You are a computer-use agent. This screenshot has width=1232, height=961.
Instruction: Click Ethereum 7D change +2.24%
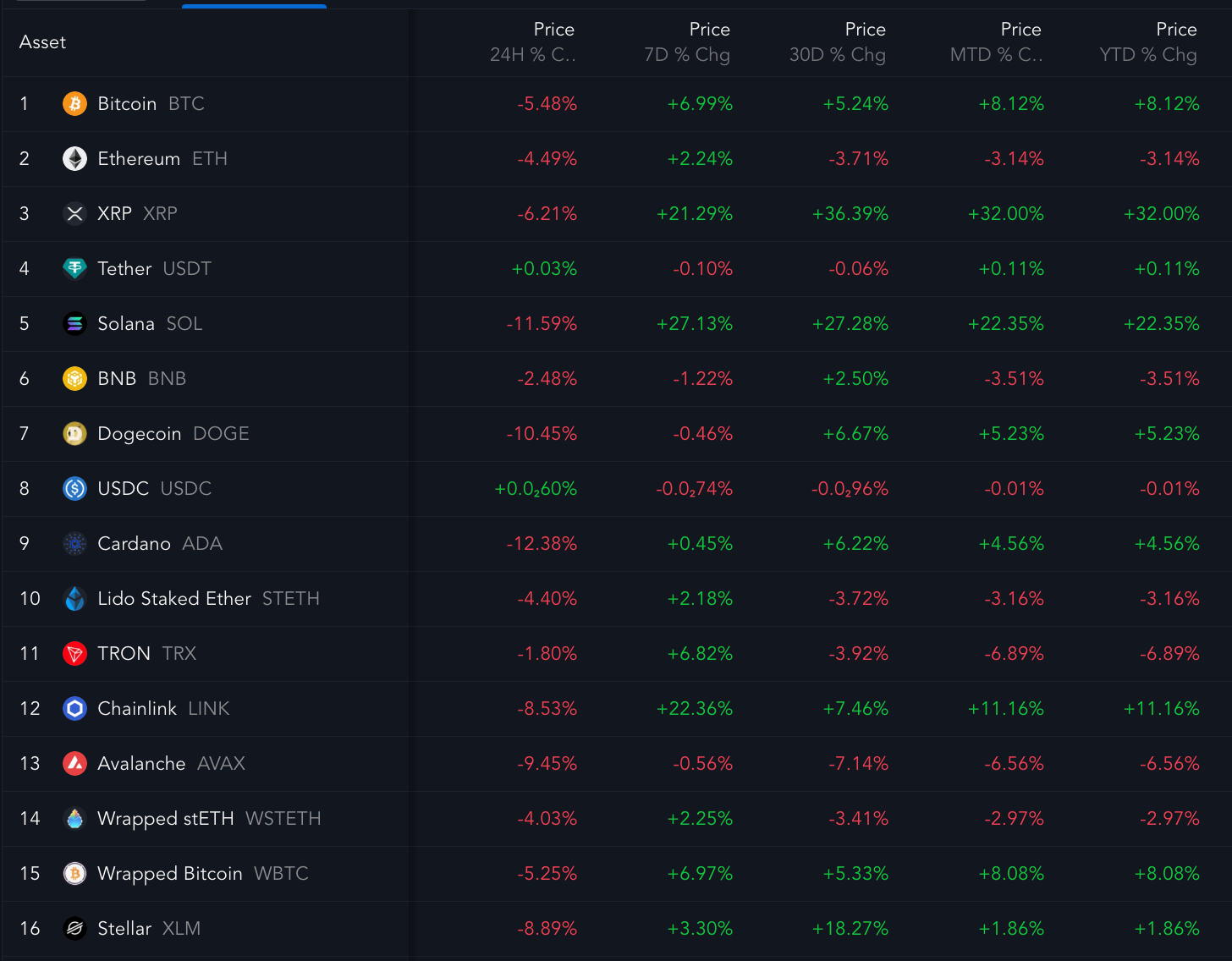(700, 159)
